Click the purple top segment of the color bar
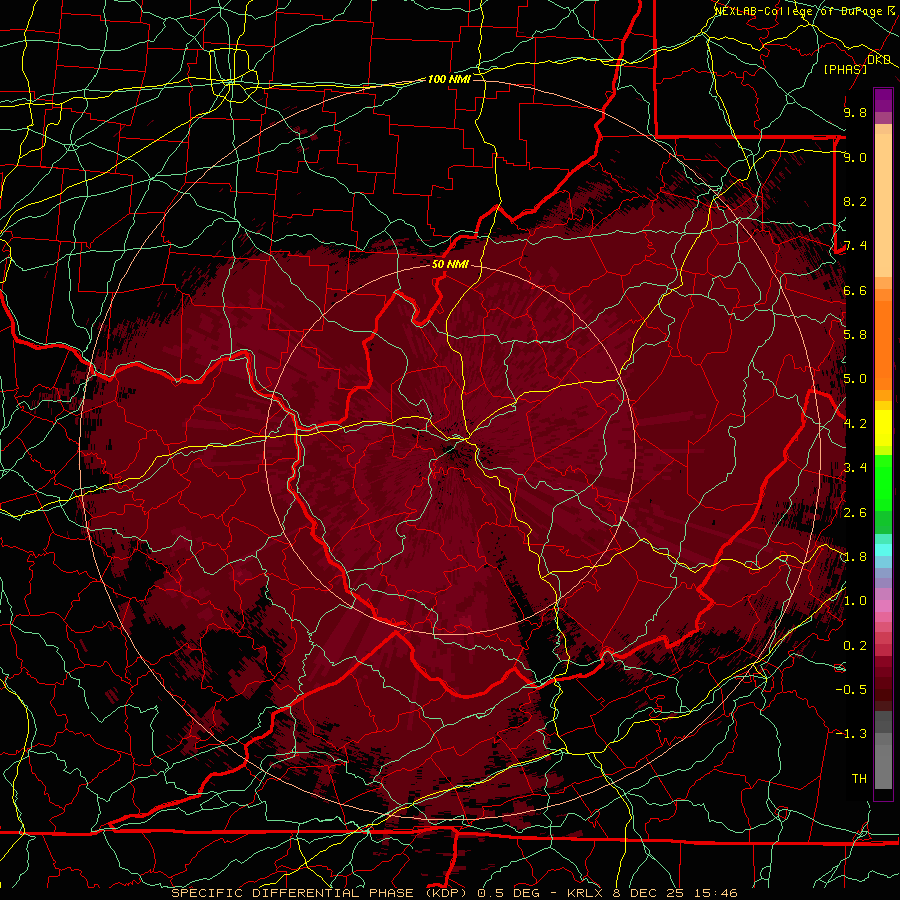Viewport: 900px width, 900px height. [x=883, y=100]
